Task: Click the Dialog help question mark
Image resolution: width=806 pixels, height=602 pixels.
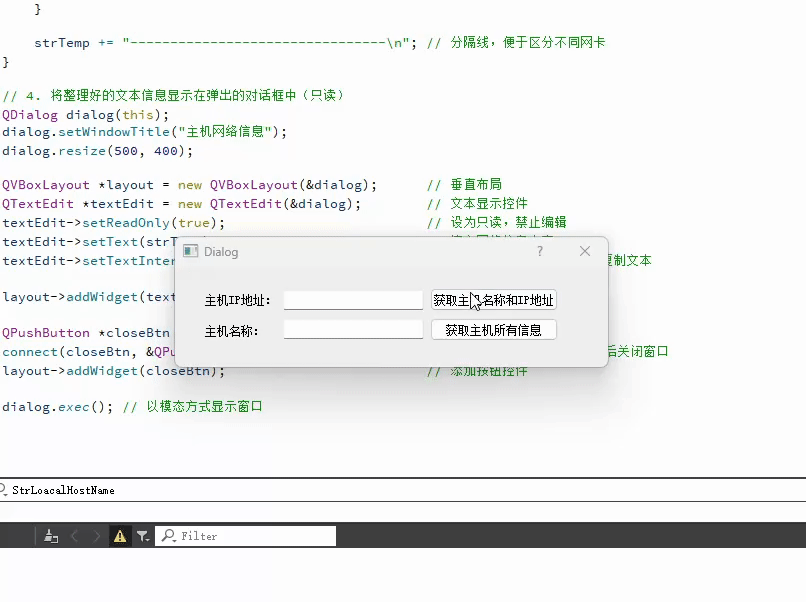Action: (540, 251)
